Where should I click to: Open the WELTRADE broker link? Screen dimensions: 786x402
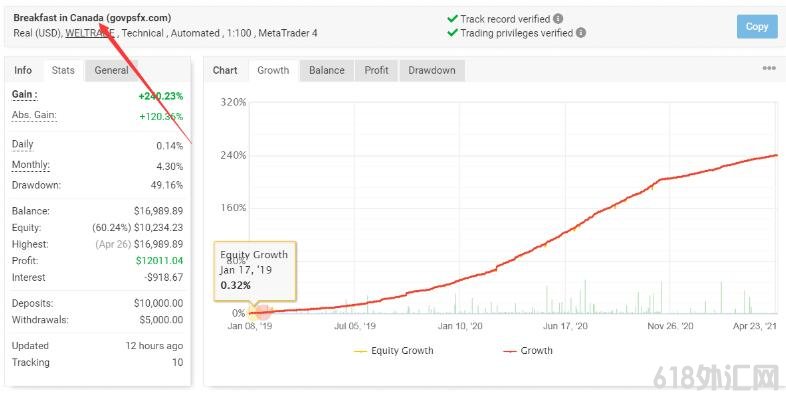[91, 33]
